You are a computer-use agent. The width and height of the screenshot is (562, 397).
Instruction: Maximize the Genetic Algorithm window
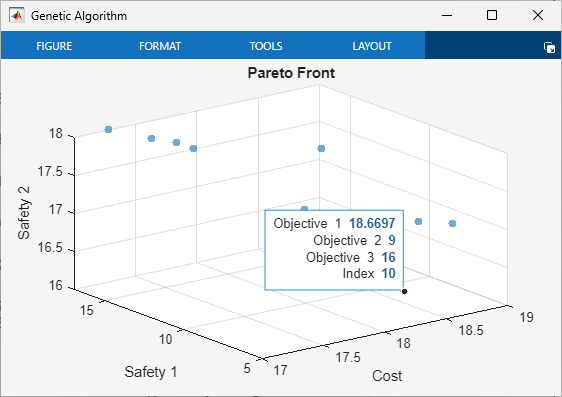coord(492,15)
